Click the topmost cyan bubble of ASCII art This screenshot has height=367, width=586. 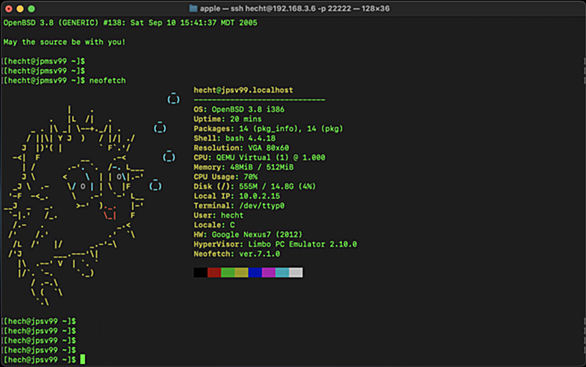pyautogui.click(x=173, y=98)
